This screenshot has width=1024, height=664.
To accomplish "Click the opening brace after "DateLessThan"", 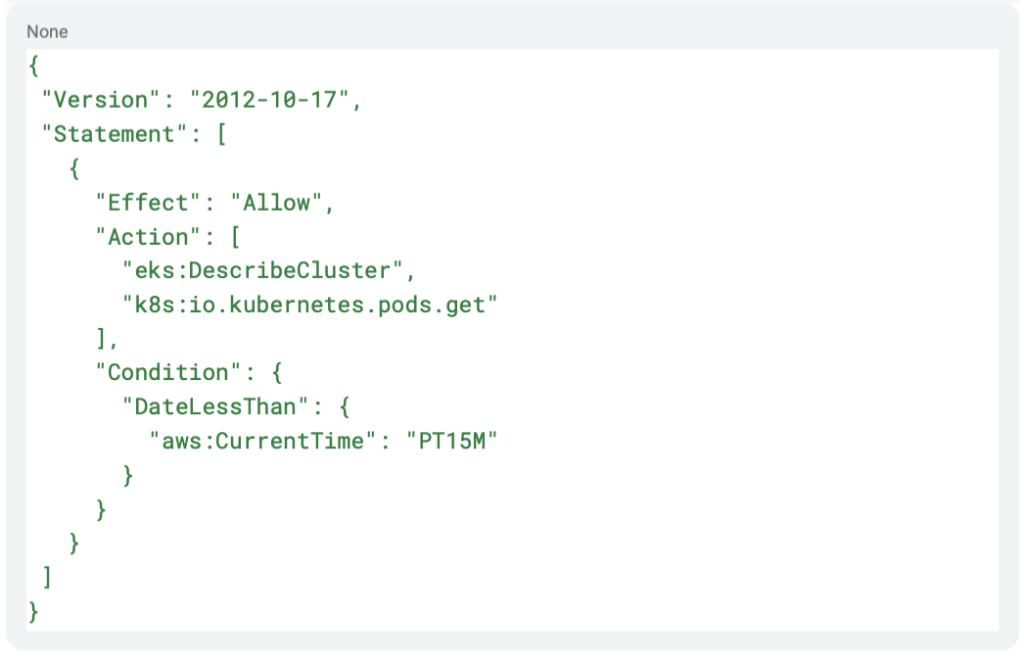I will pyautogui.click(x=345, y=407).
